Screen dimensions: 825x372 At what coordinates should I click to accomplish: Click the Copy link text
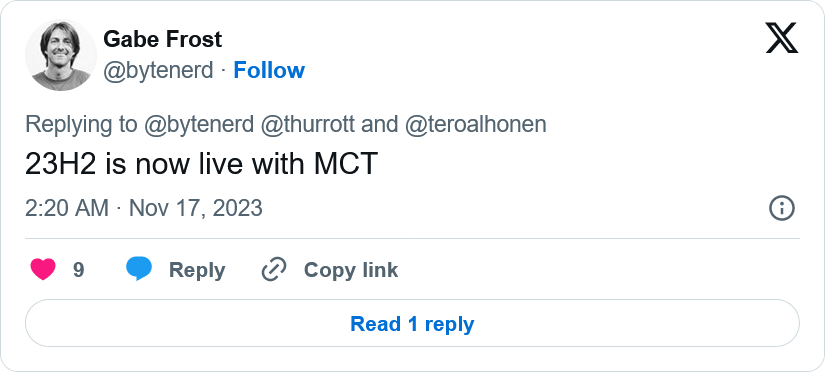pos(351,270)
